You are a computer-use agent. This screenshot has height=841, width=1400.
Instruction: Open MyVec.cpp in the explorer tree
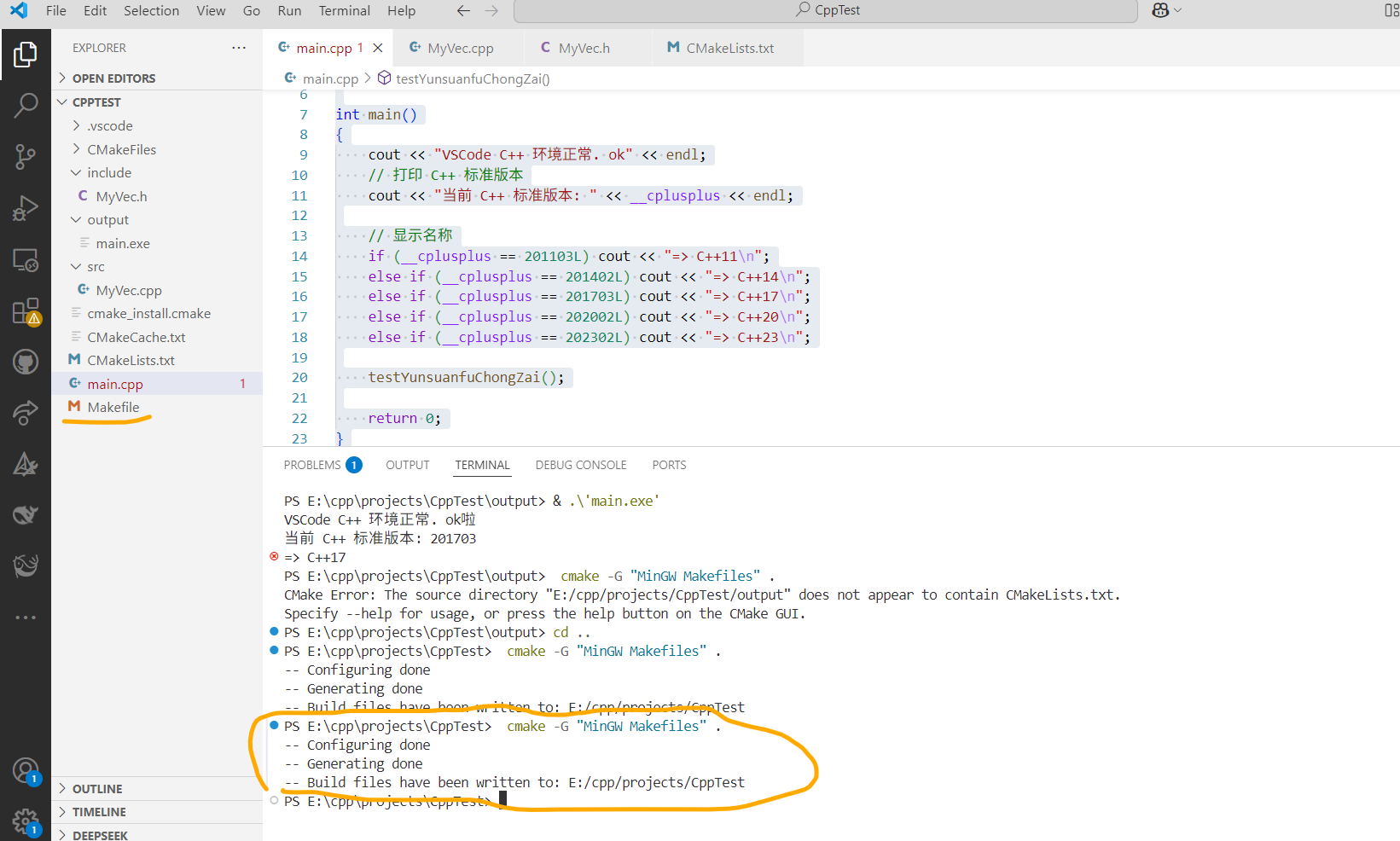(x=157, y=290)
